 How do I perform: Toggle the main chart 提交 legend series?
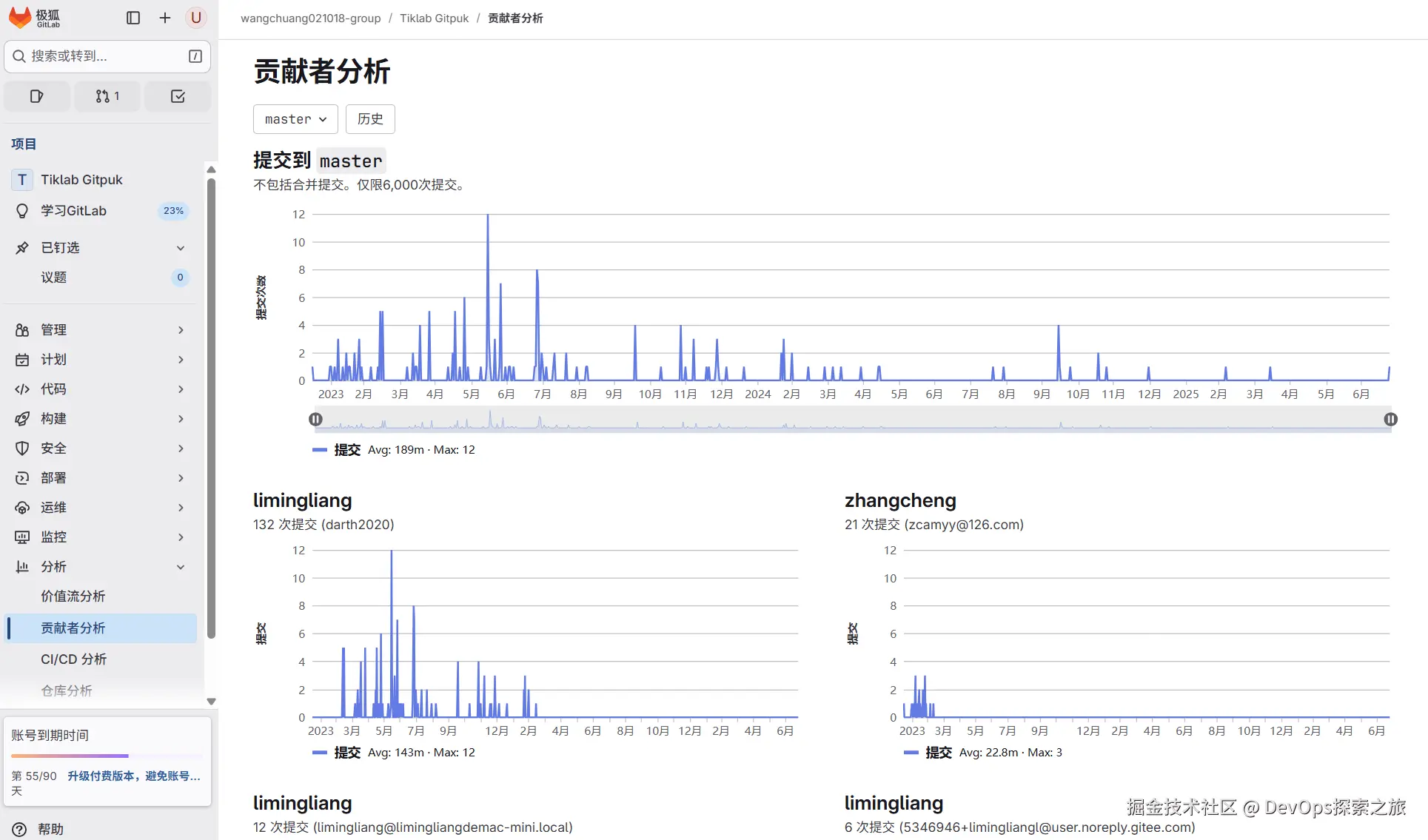coord(347,450)
